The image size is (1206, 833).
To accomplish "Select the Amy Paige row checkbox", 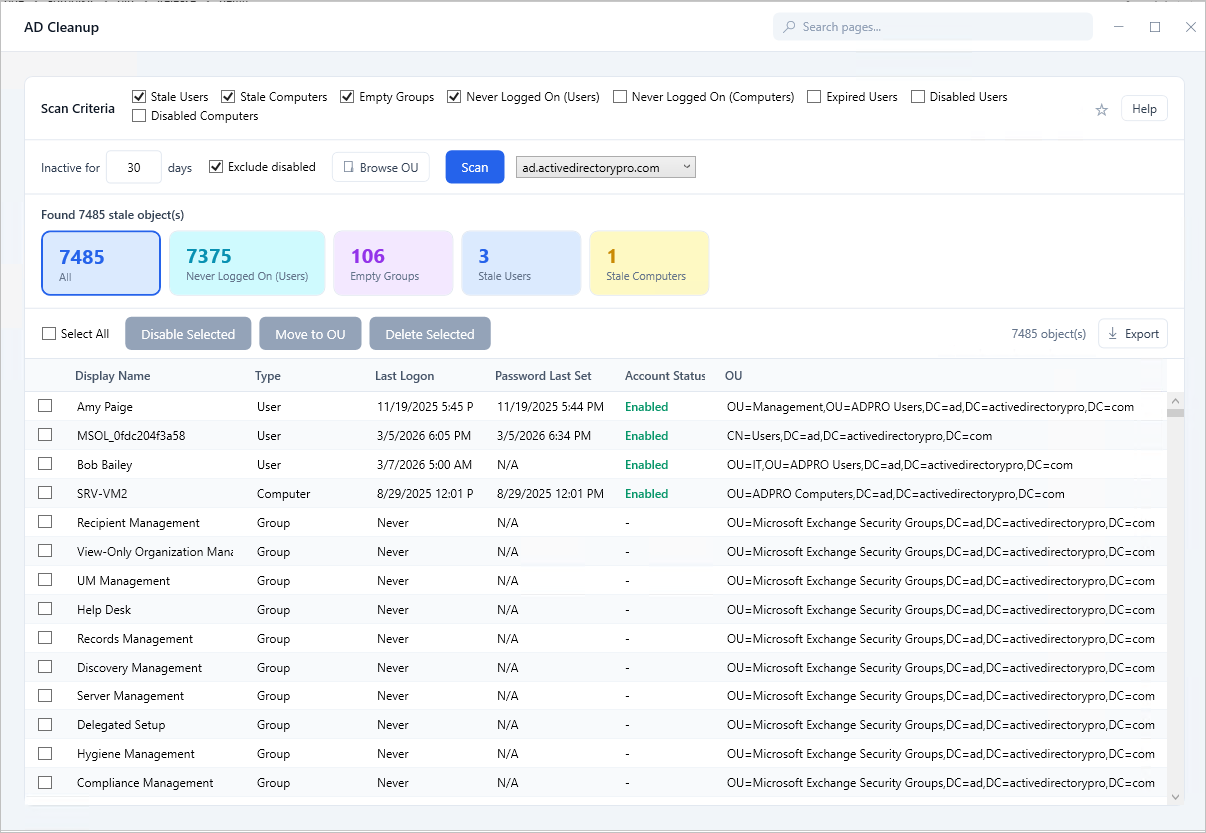I will point(45,406).
